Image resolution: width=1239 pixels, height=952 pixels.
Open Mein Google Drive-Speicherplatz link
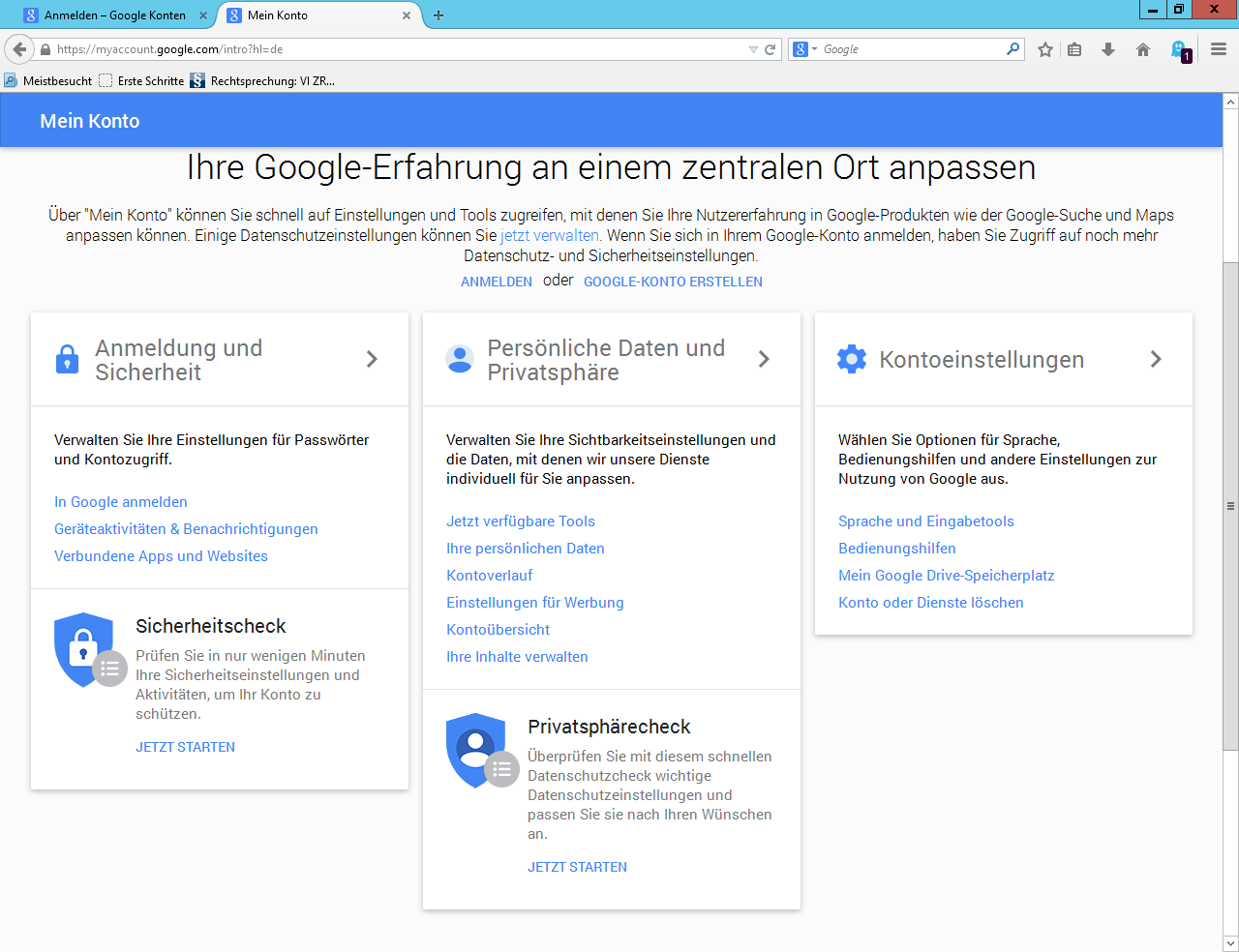click(x=947, y=576)
